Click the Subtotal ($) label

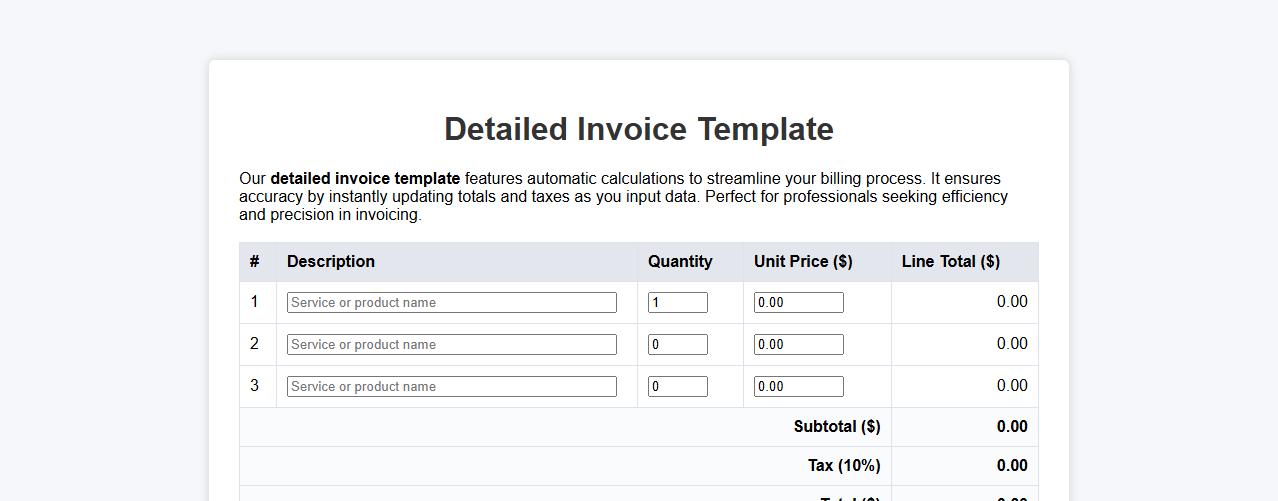(837, 427)
